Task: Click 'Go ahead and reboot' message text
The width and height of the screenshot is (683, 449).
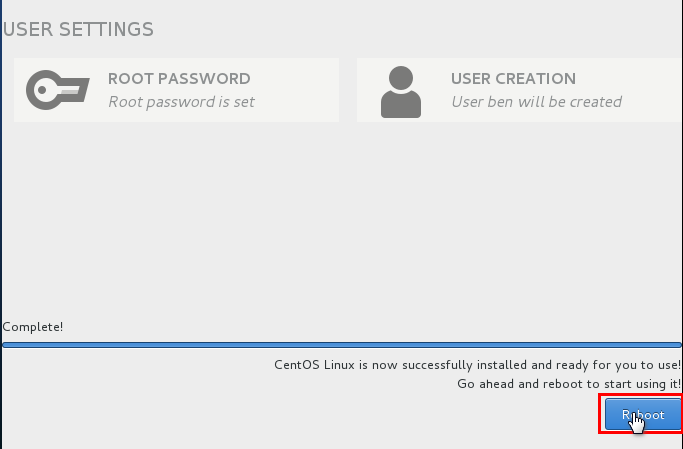Action: (x=568, y=383)
